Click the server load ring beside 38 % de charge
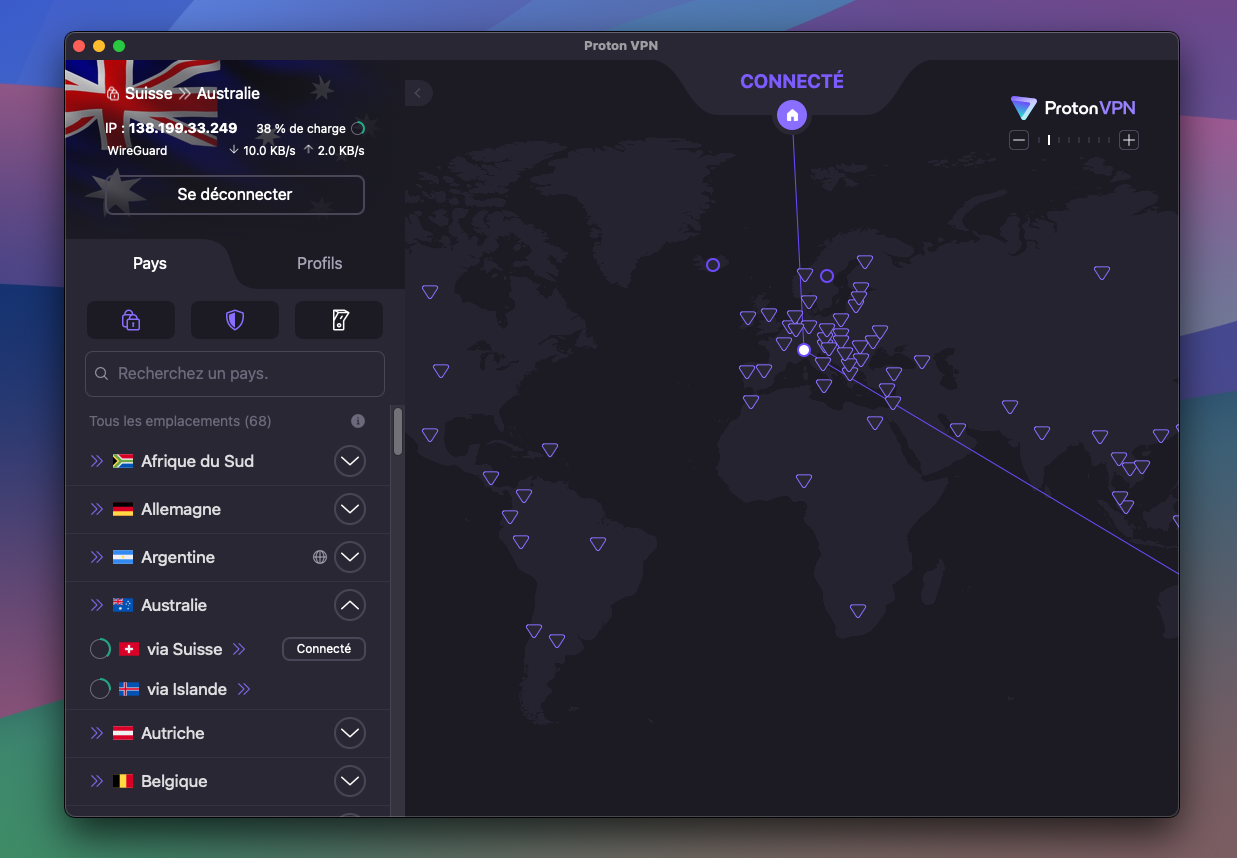This screenshot has width=1237, height=858. click(x=358, y=128)
